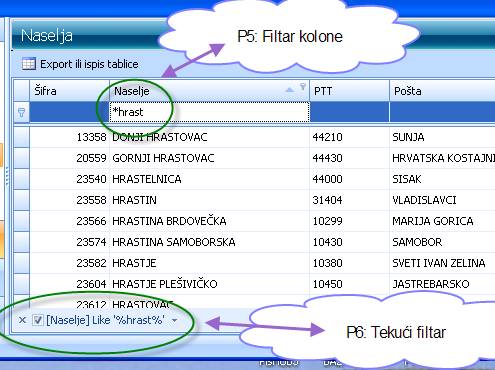This screenshot has width=495, height=370.
Task: Click PTT cell 10299
Action: click(349, 221)
